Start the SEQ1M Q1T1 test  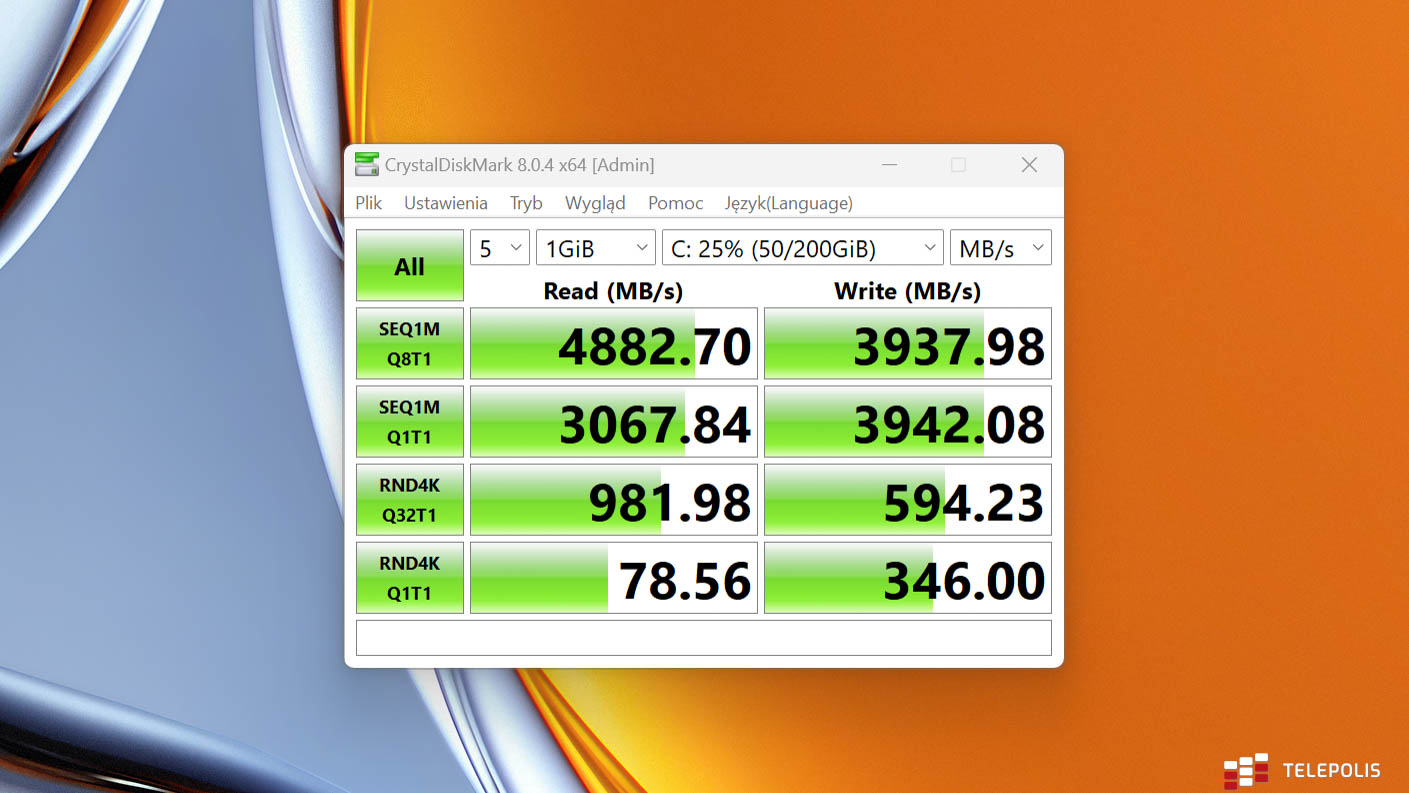pos(410,422)
